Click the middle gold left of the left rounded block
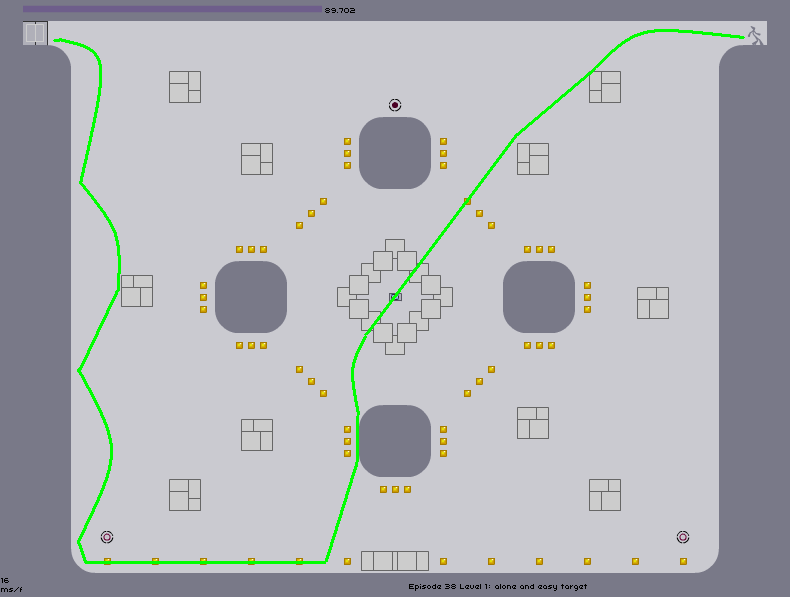Screen dimensions: 790x597 (204, 297)
